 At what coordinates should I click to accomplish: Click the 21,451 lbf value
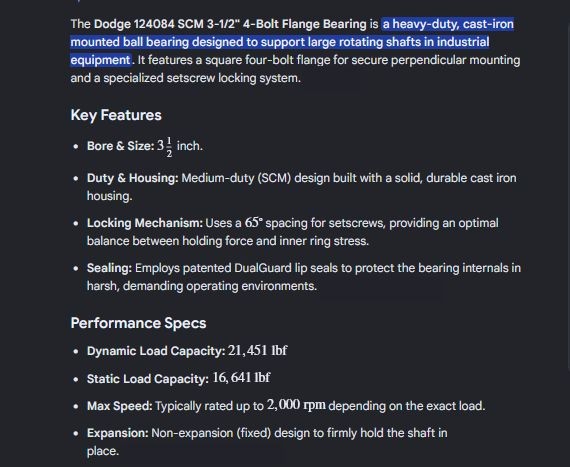258,350
